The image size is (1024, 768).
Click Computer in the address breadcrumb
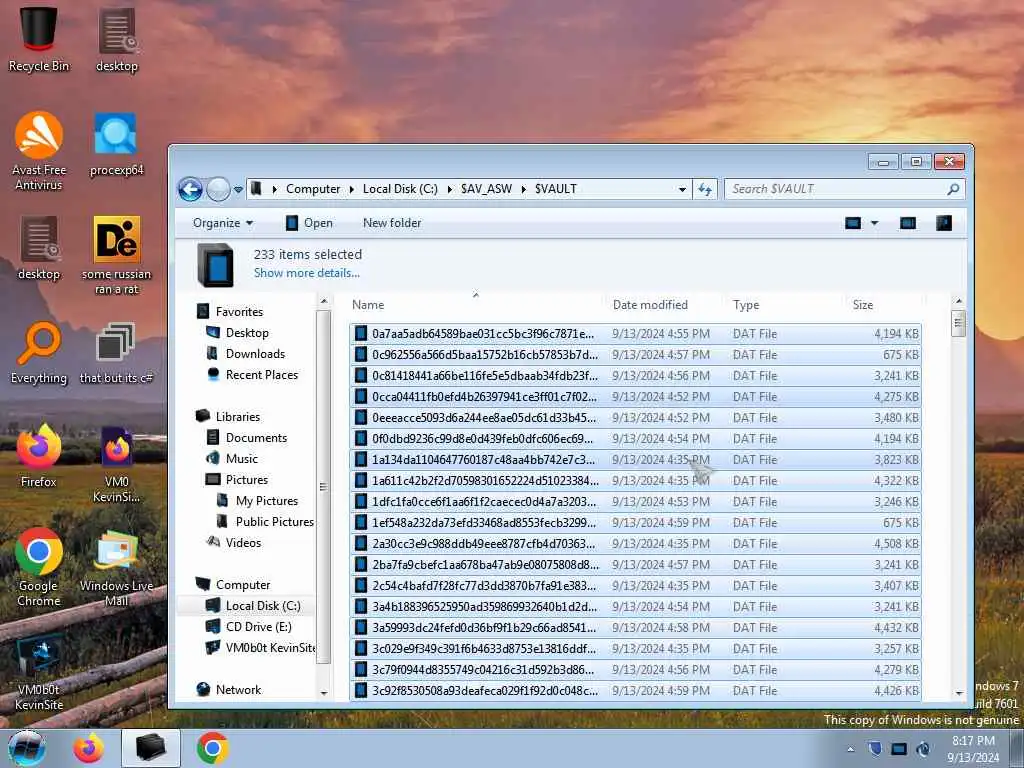pyautogui.click(x=313, y=189)
